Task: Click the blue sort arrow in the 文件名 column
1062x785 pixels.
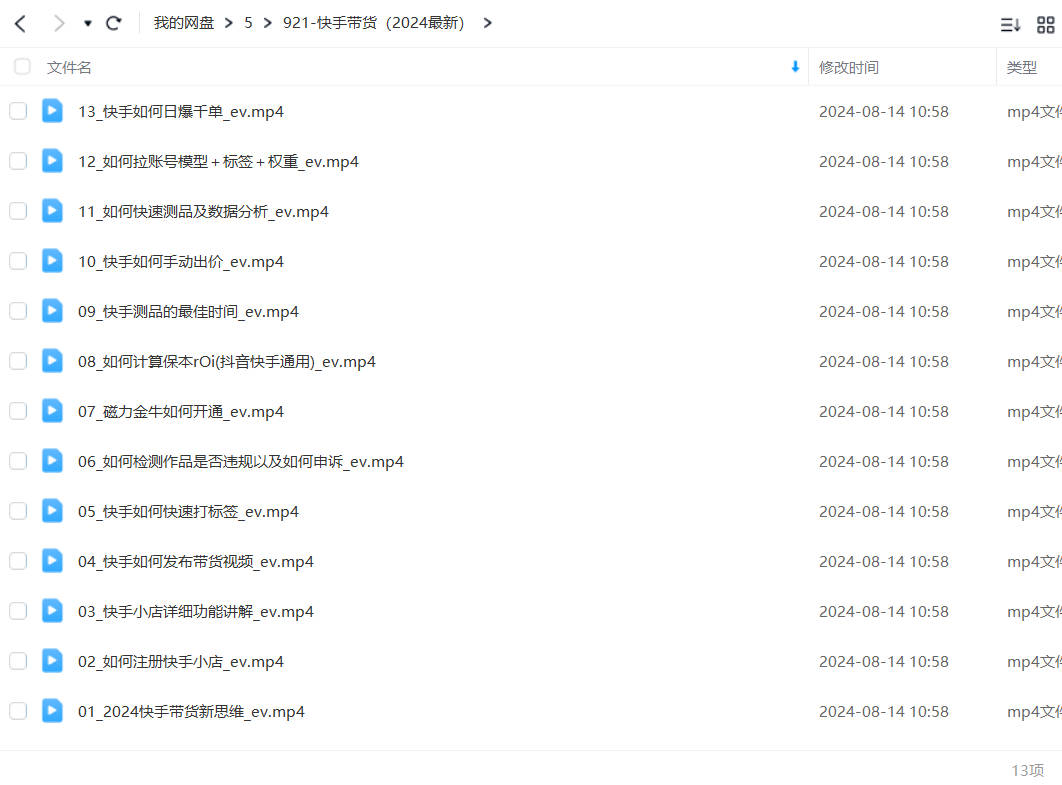Action: click(x=795, y=66)
